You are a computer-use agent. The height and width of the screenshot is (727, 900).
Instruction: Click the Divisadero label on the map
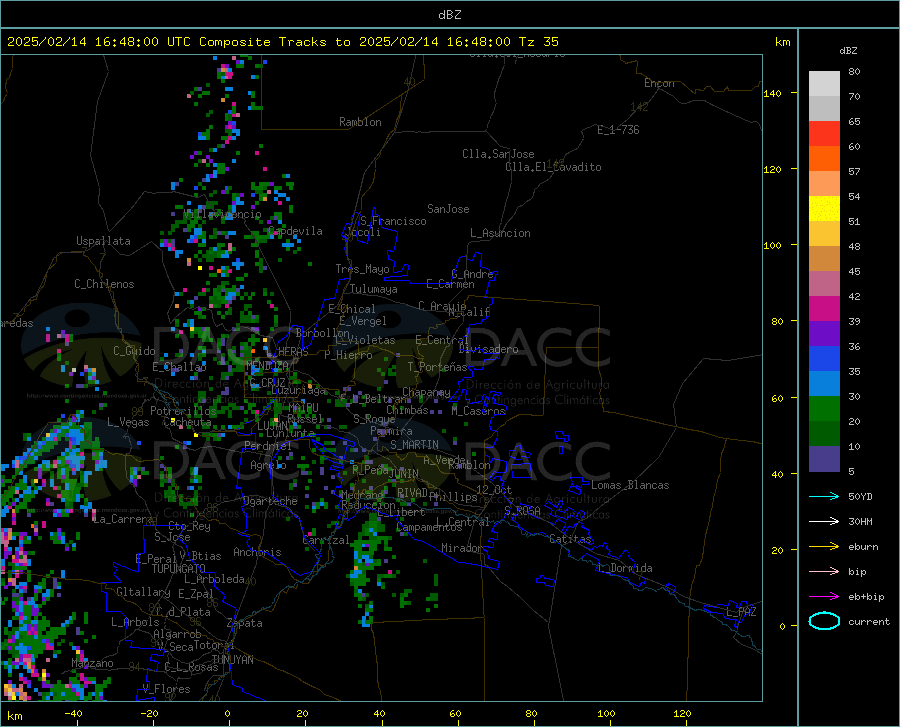pos(488,349)
